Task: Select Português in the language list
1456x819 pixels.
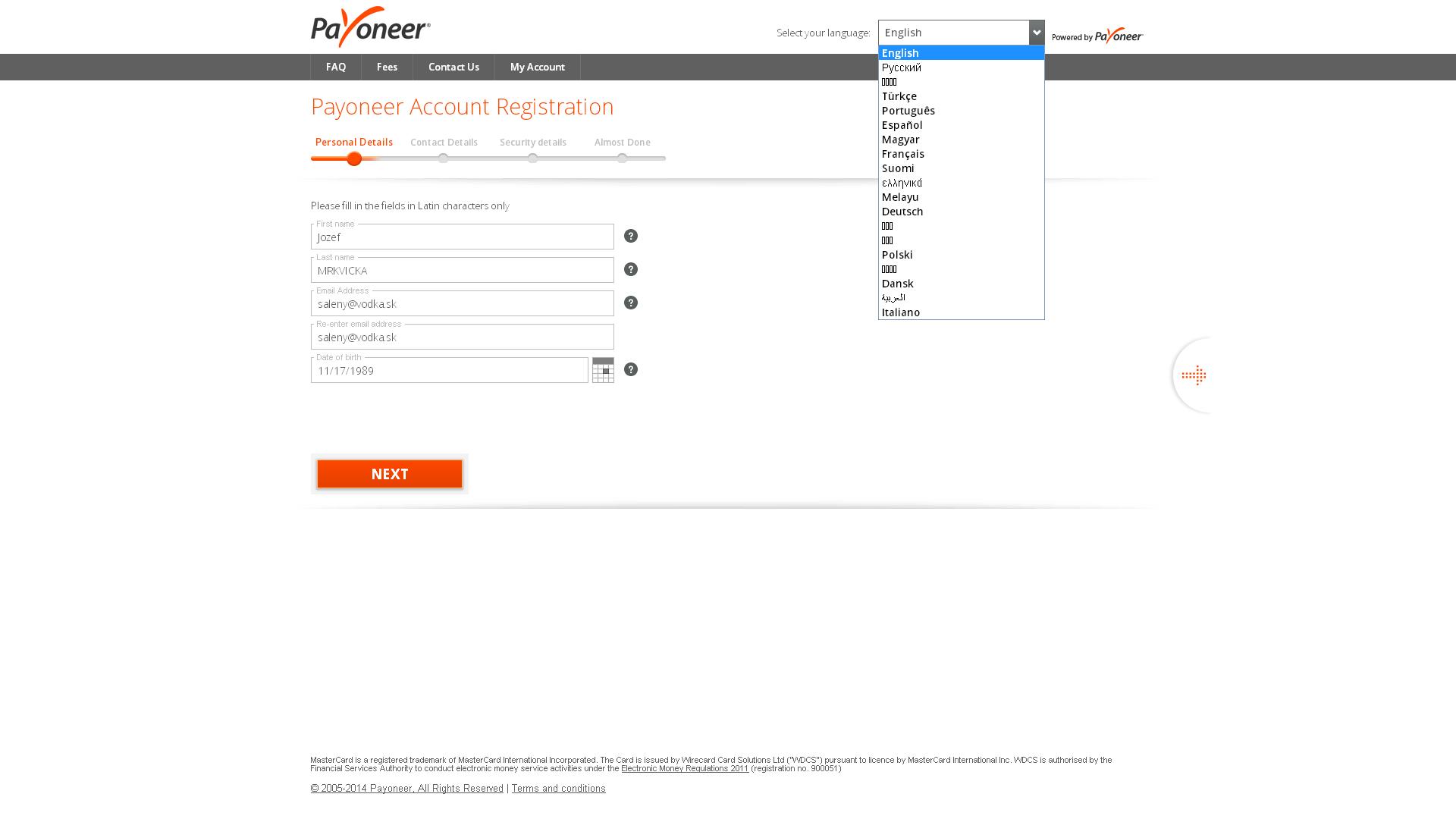Action: 961,110
